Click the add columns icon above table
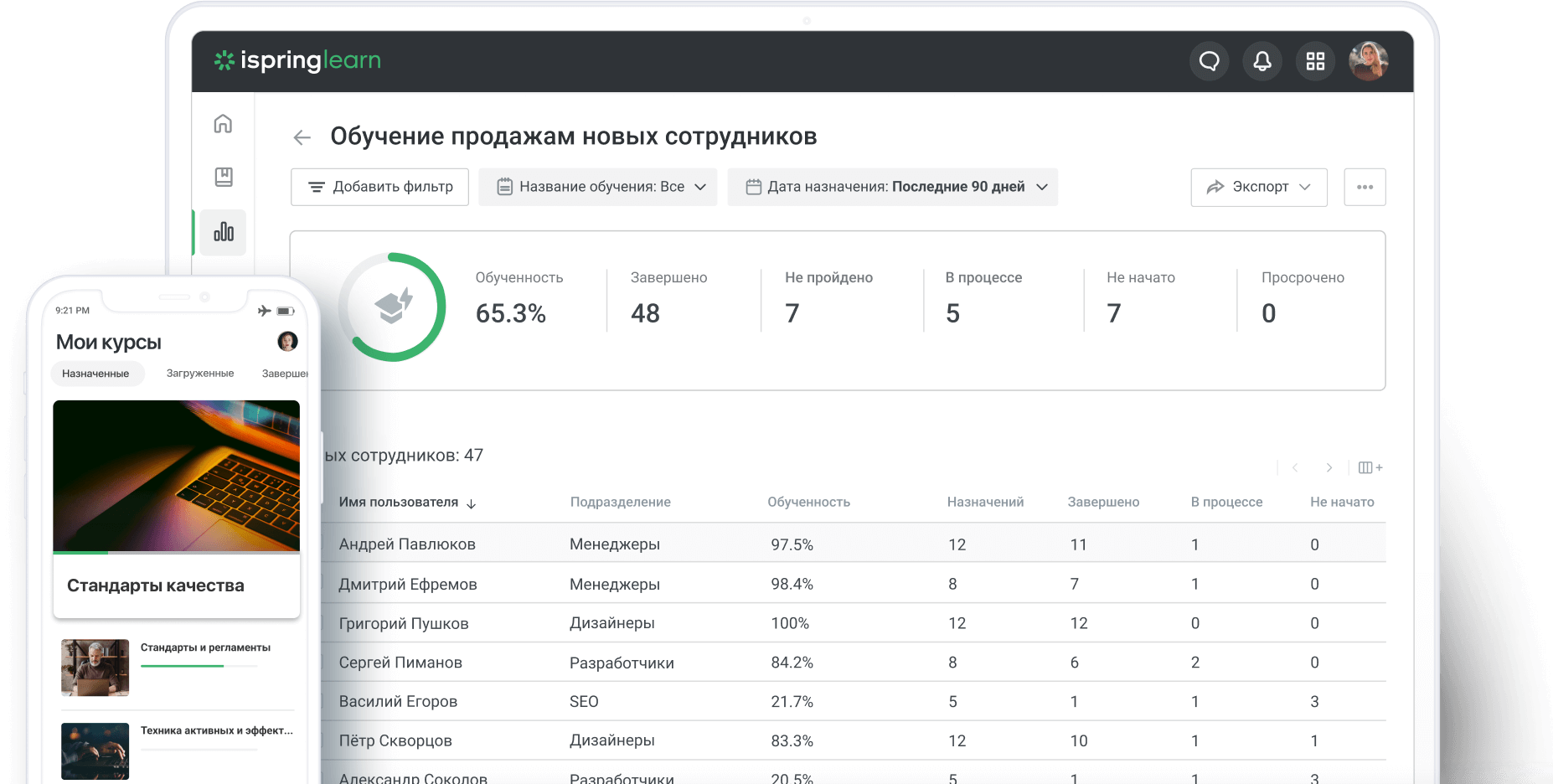This screenshot has height=784, width=1553. click(1370, 467)
